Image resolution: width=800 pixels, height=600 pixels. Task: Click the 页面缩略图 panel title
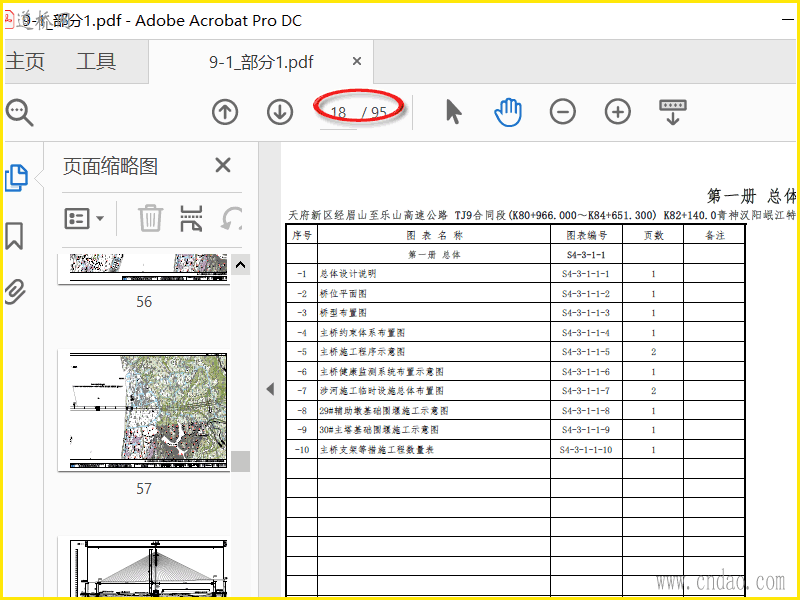pos(110,166)
